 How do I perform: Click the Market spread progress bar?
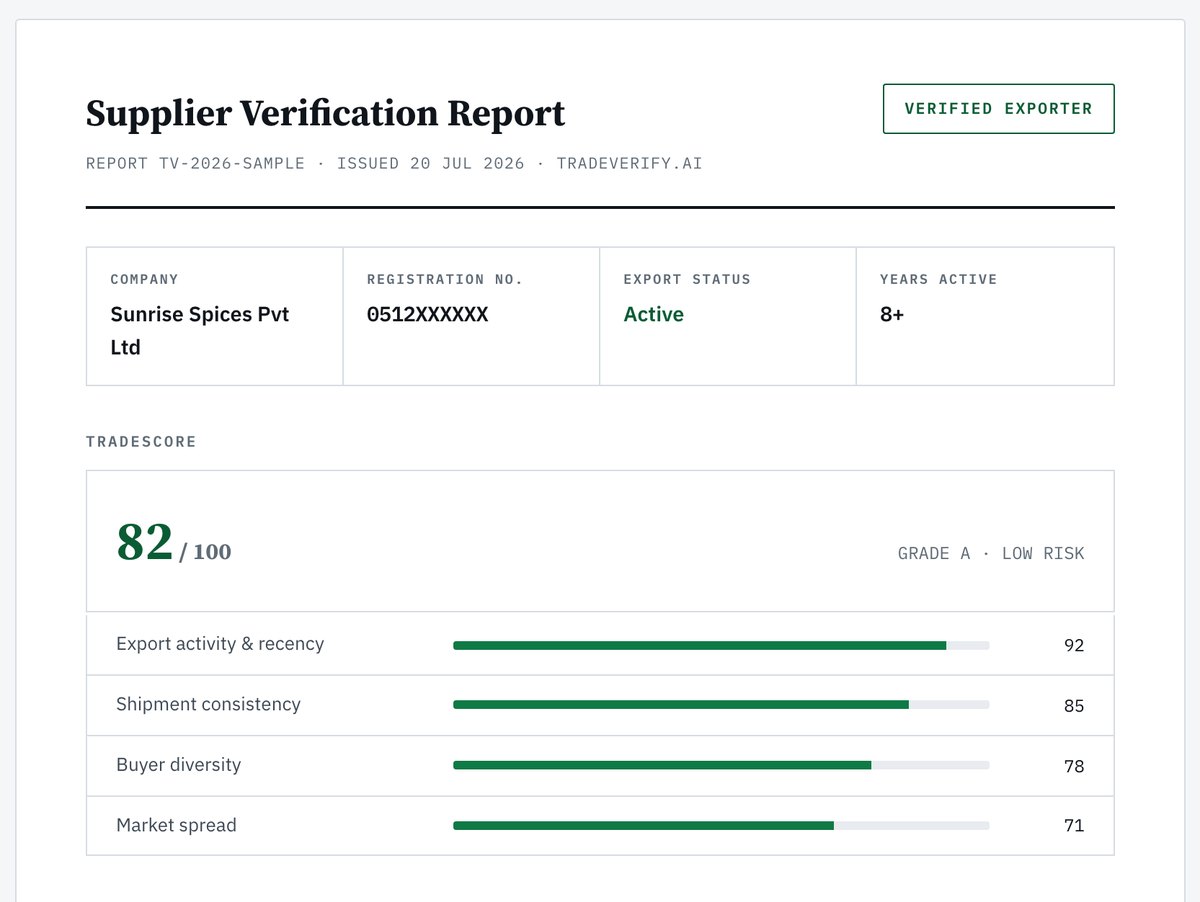[x=721, y=826]
